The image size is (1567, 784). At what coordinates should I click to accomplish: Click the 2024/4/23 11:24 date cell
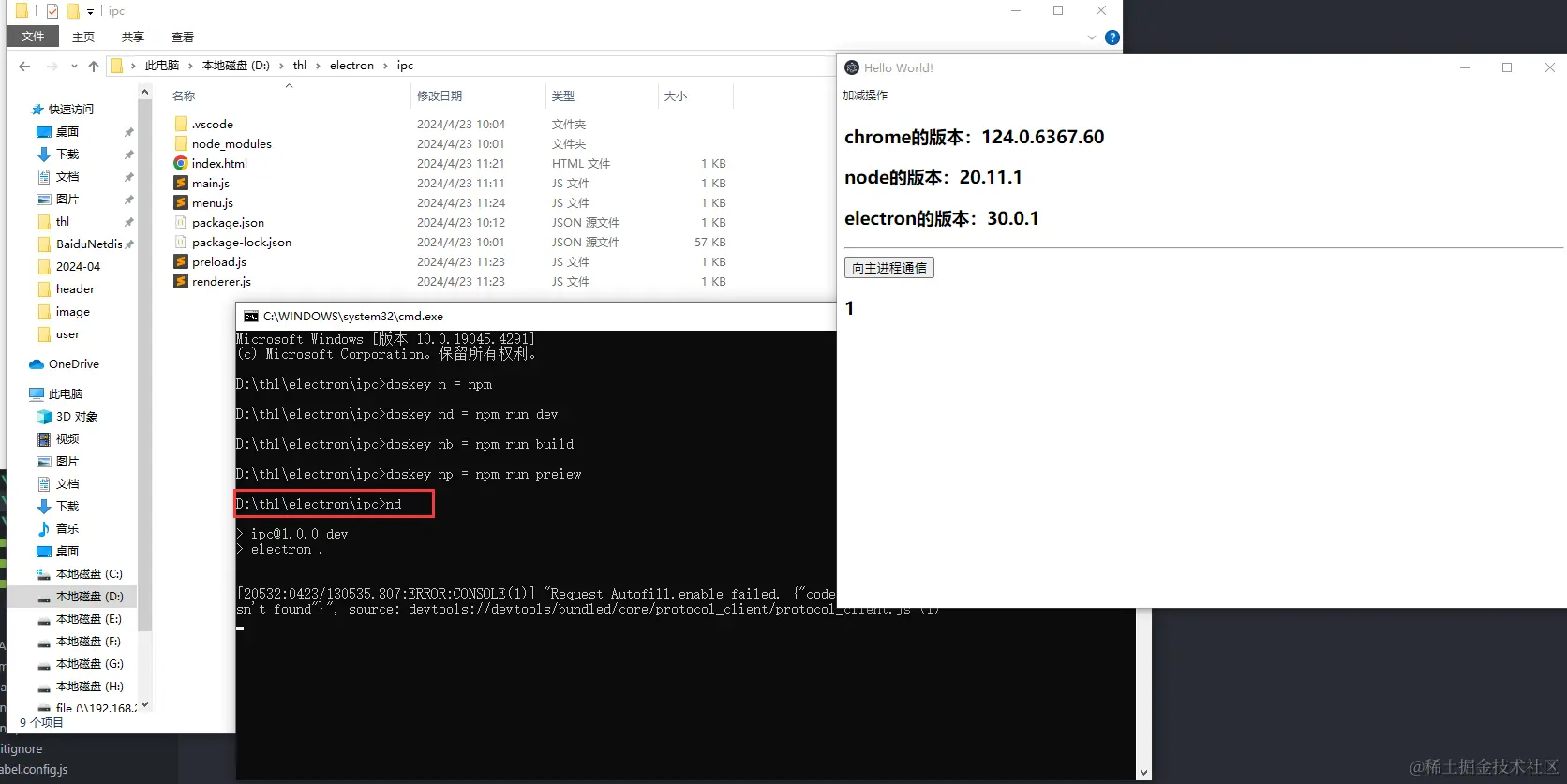[461, 202]
